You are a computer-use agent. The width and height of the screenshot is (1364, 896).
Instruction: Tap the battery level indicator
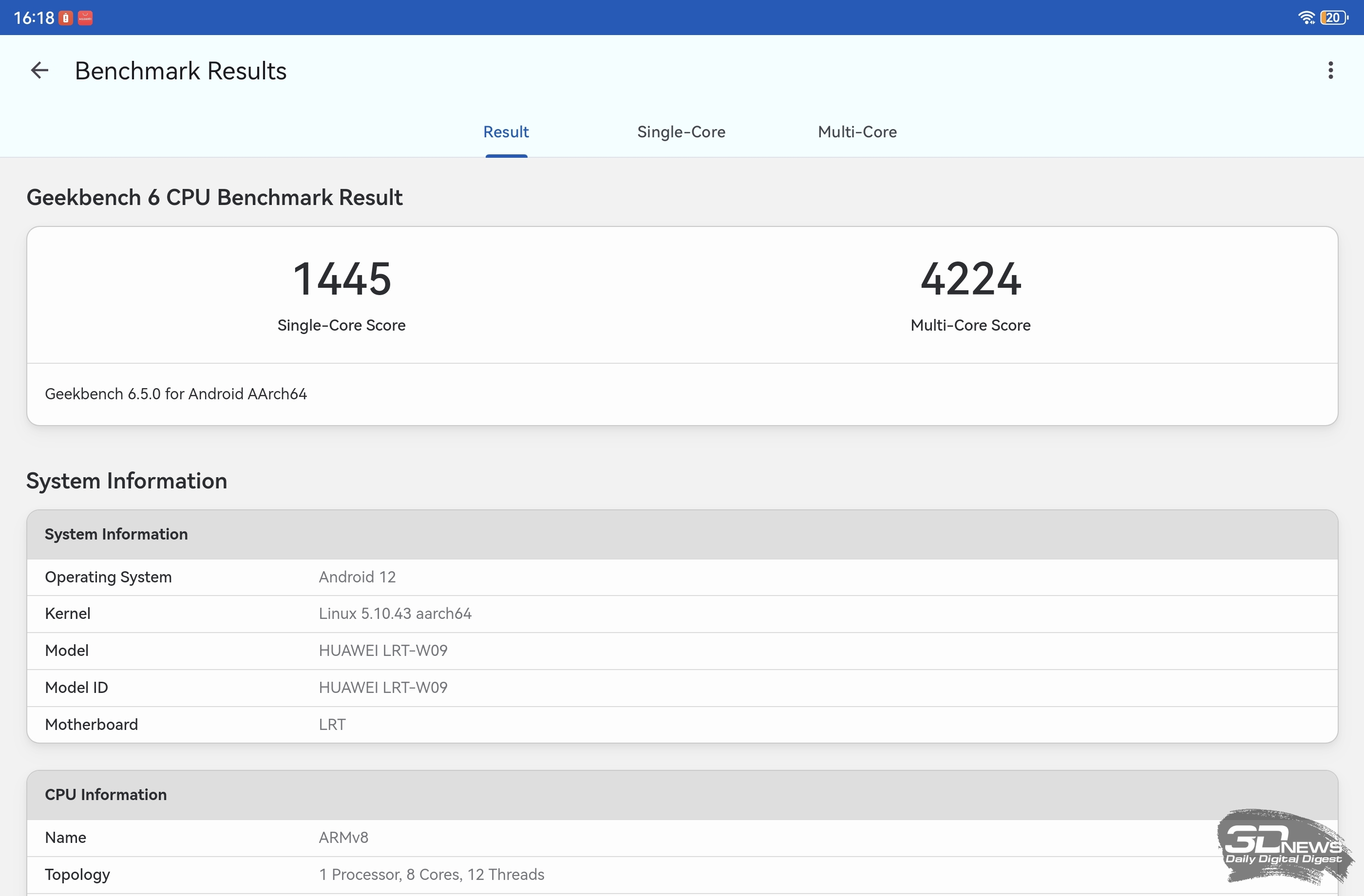coord(1333,18)
